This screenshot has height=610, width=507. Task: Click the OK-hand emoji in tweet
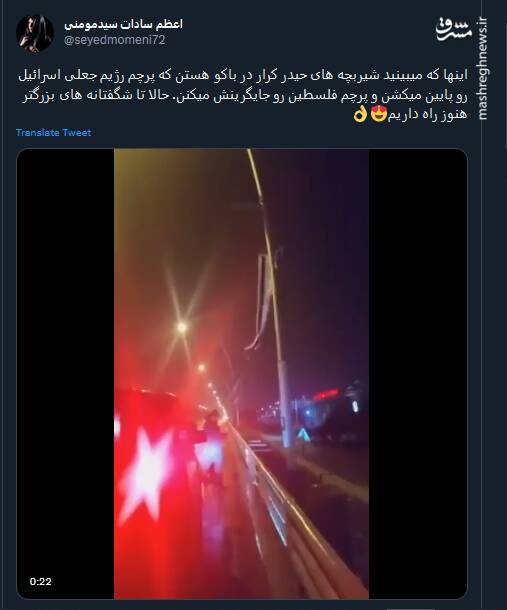pyautogui.click(x=360, y=115)
